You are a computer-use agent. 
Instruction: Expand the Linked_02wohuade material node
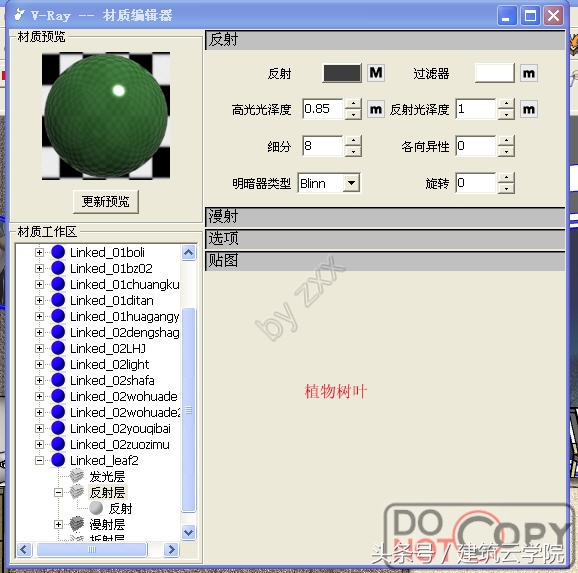(39, 396)
